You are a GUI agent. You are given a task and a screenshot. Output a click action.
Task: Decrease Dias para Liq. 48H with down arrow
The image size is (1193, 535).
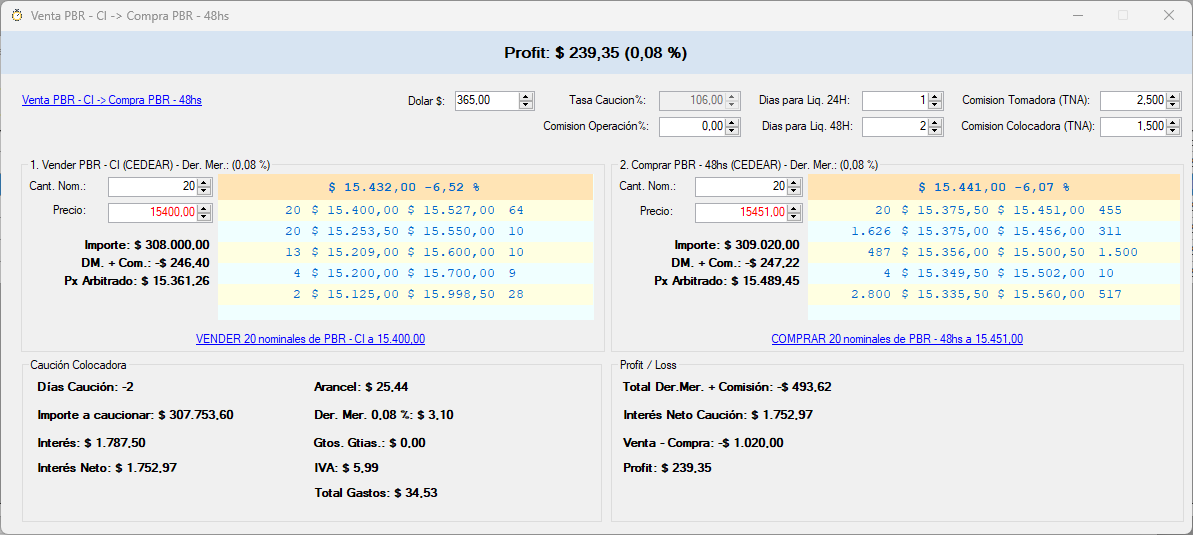pyautogui.click(x=936, y=132)
